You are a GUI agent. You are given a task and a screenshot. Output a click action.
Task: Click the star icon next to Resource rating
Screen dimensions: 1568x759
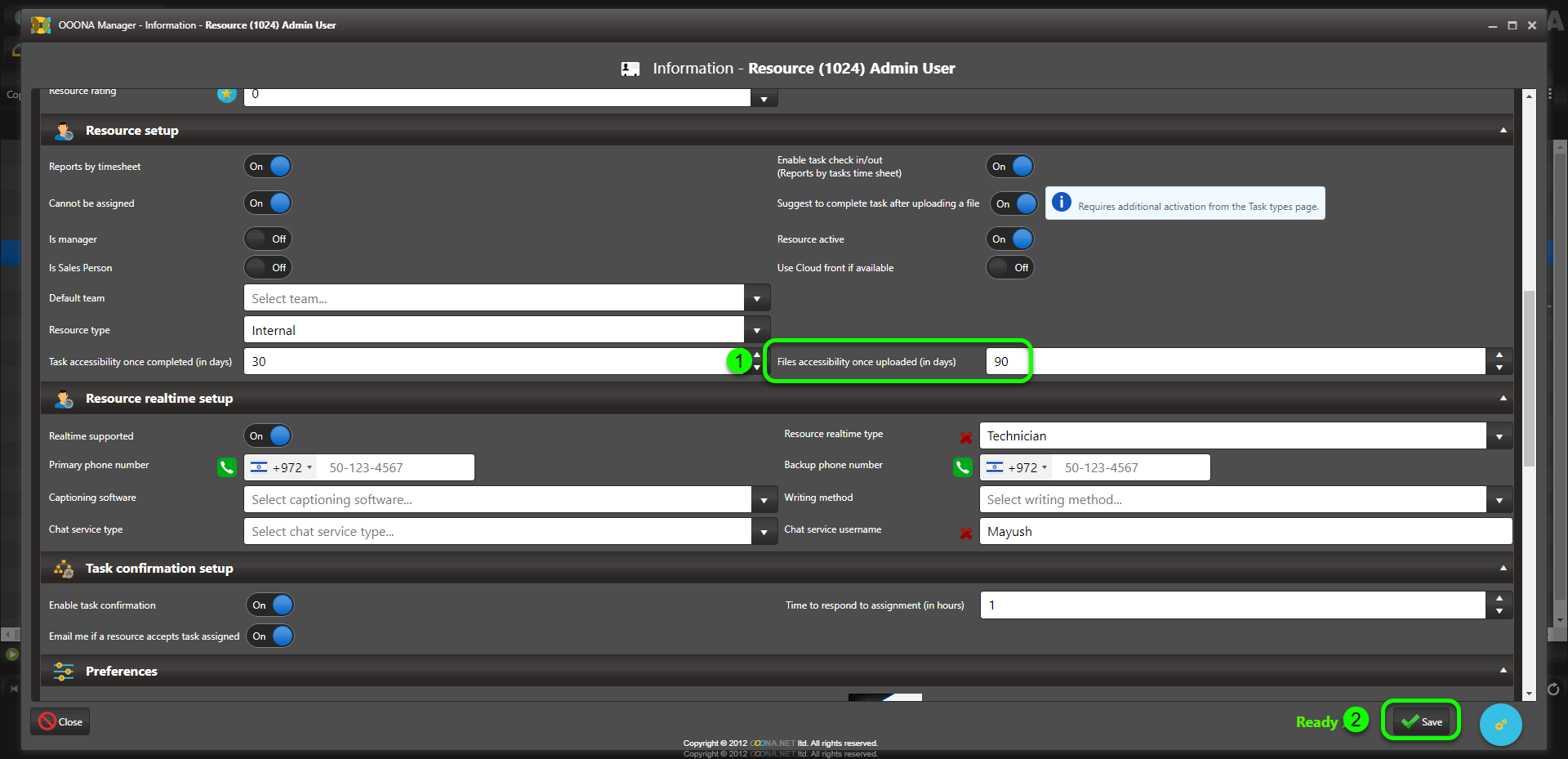click(x=226, y=94)
